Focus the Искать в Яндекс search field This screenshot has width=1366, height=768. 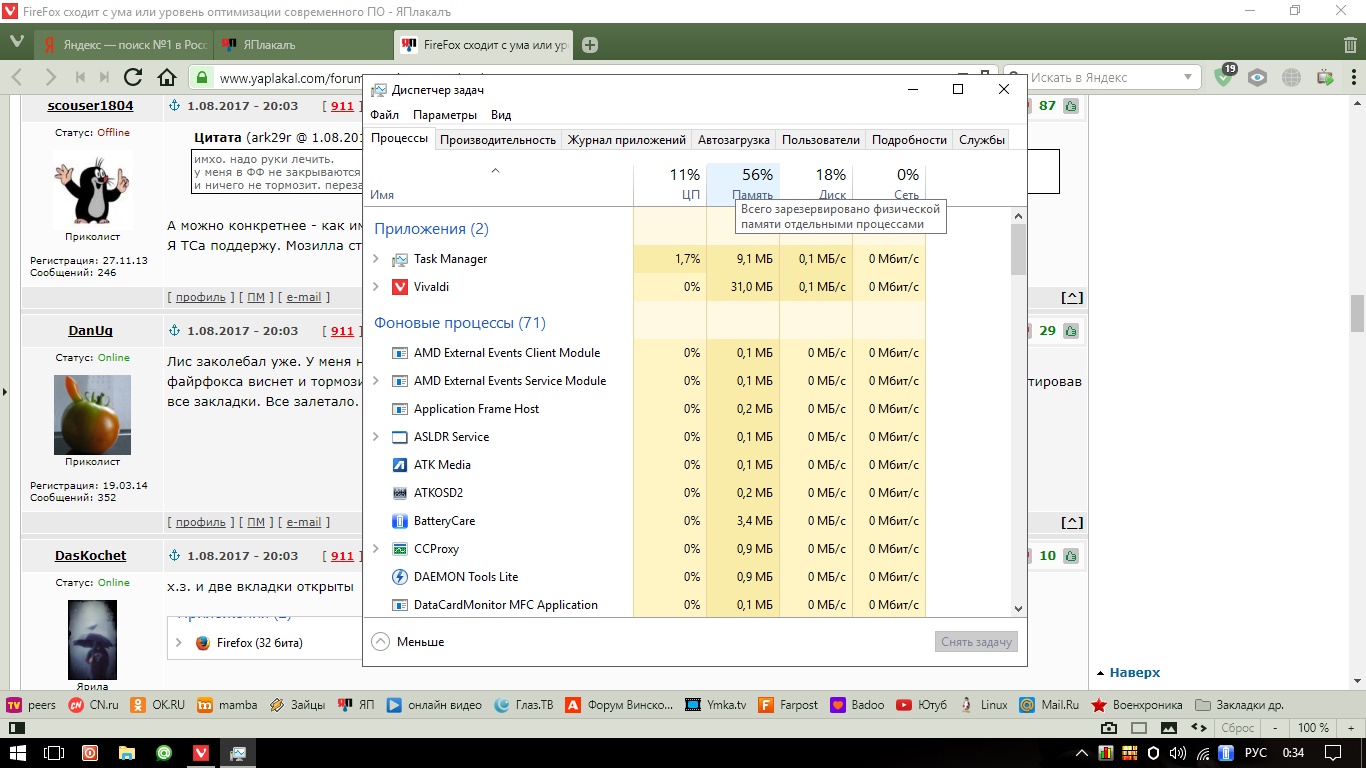pos(1104,77)
